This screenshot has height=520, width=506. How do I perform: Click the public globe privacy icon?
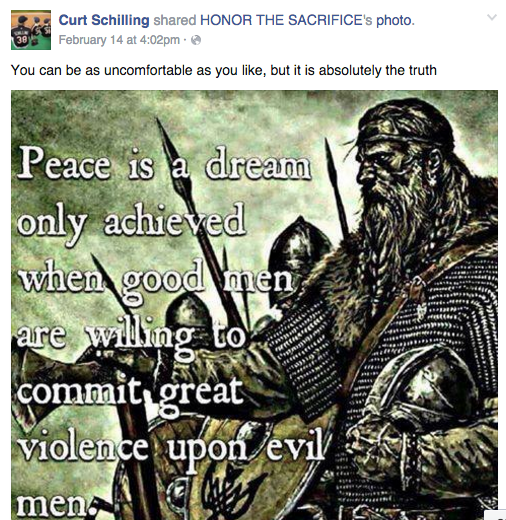(x=196, y=40)
